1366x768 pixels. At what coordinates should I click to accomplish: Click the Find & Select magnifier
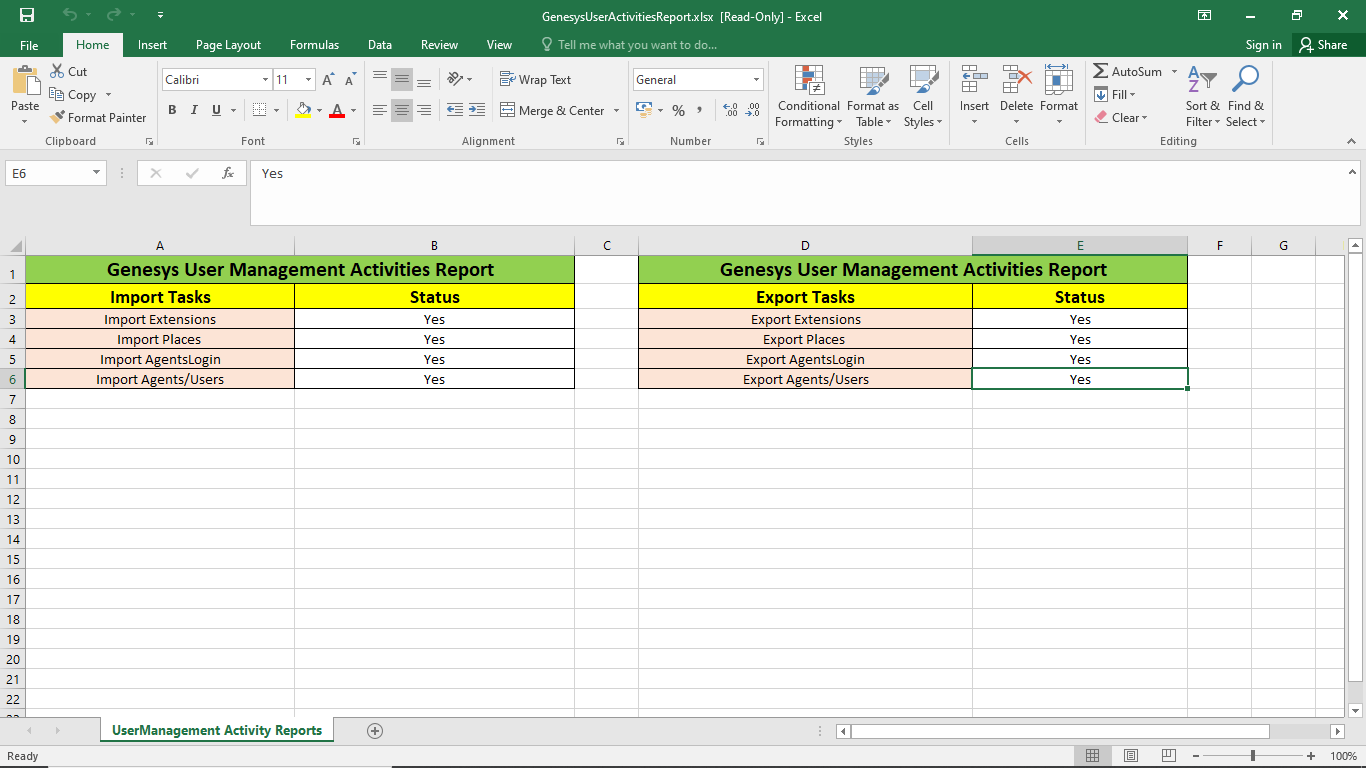1245,79
